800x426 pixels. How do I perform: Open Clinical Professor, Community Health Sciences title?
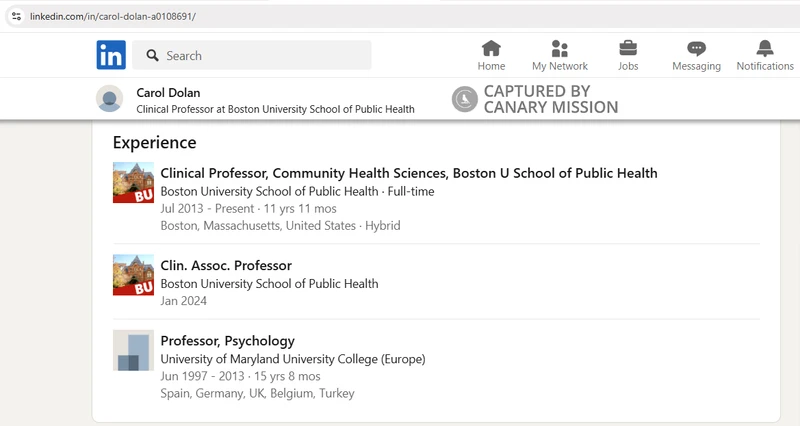click(409, 173)
